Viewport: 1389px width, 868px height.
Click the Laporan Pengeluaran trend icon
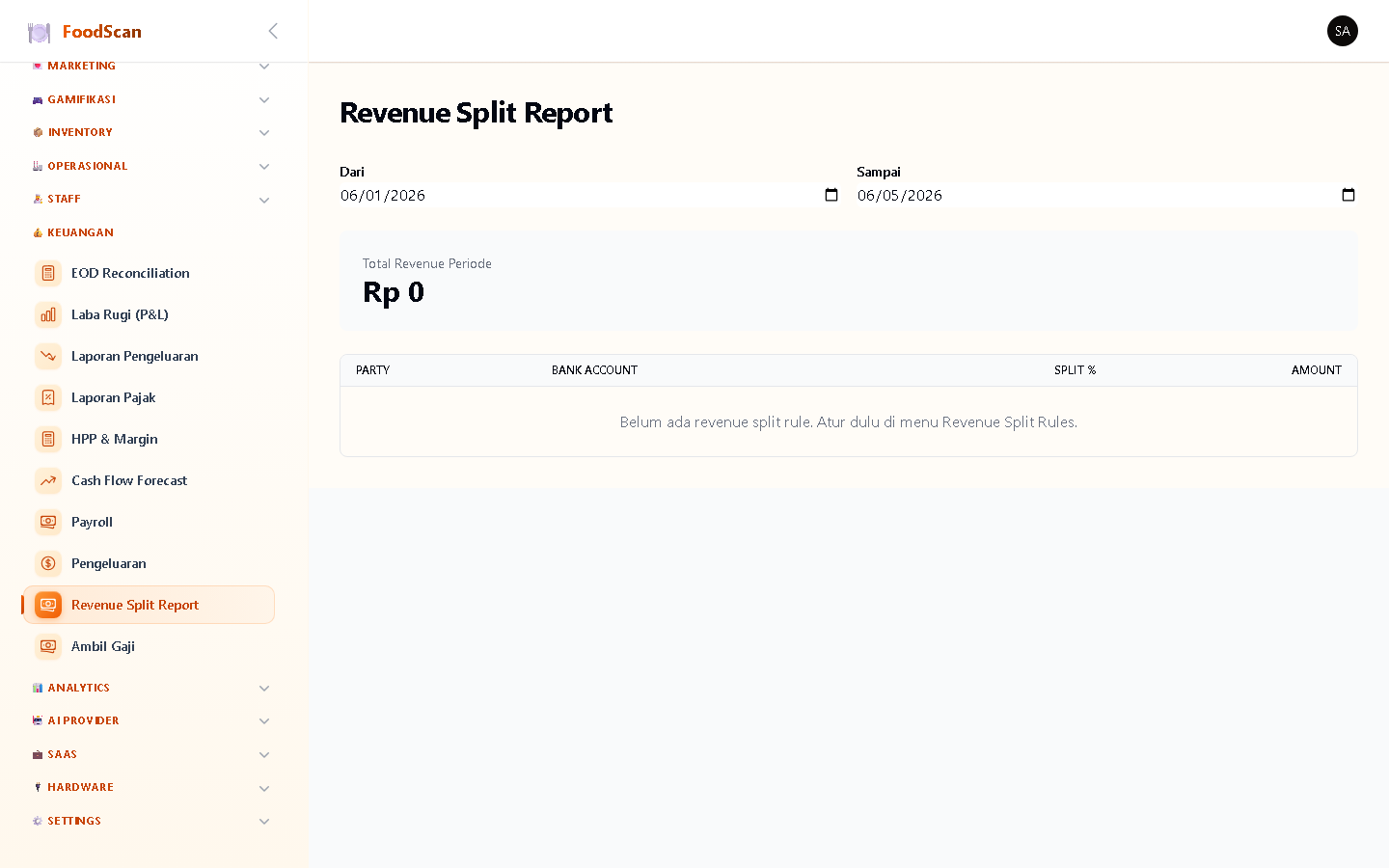(48, 356)
